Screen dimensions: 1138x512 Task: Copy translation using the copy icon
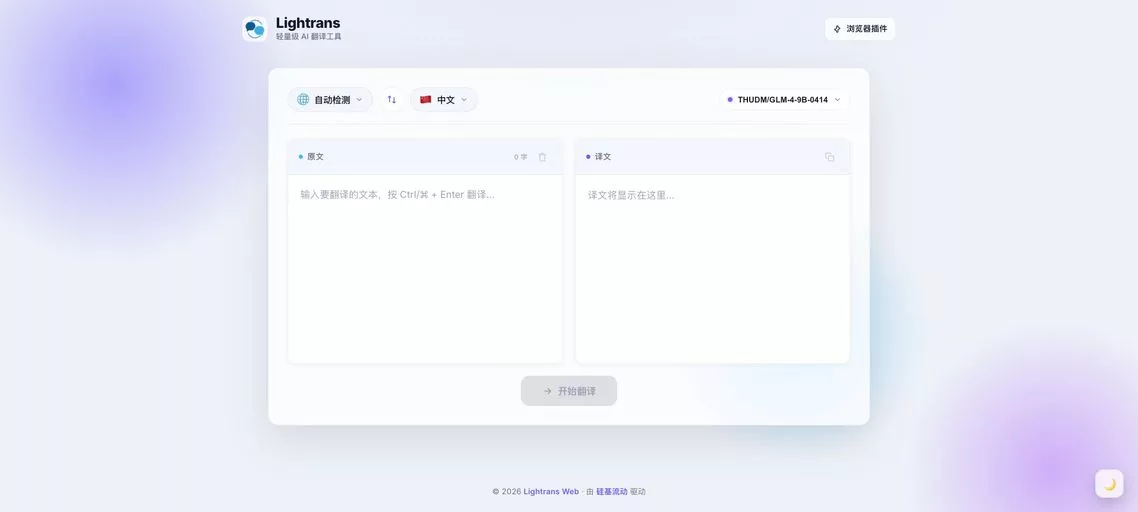[x=830, y=157]
